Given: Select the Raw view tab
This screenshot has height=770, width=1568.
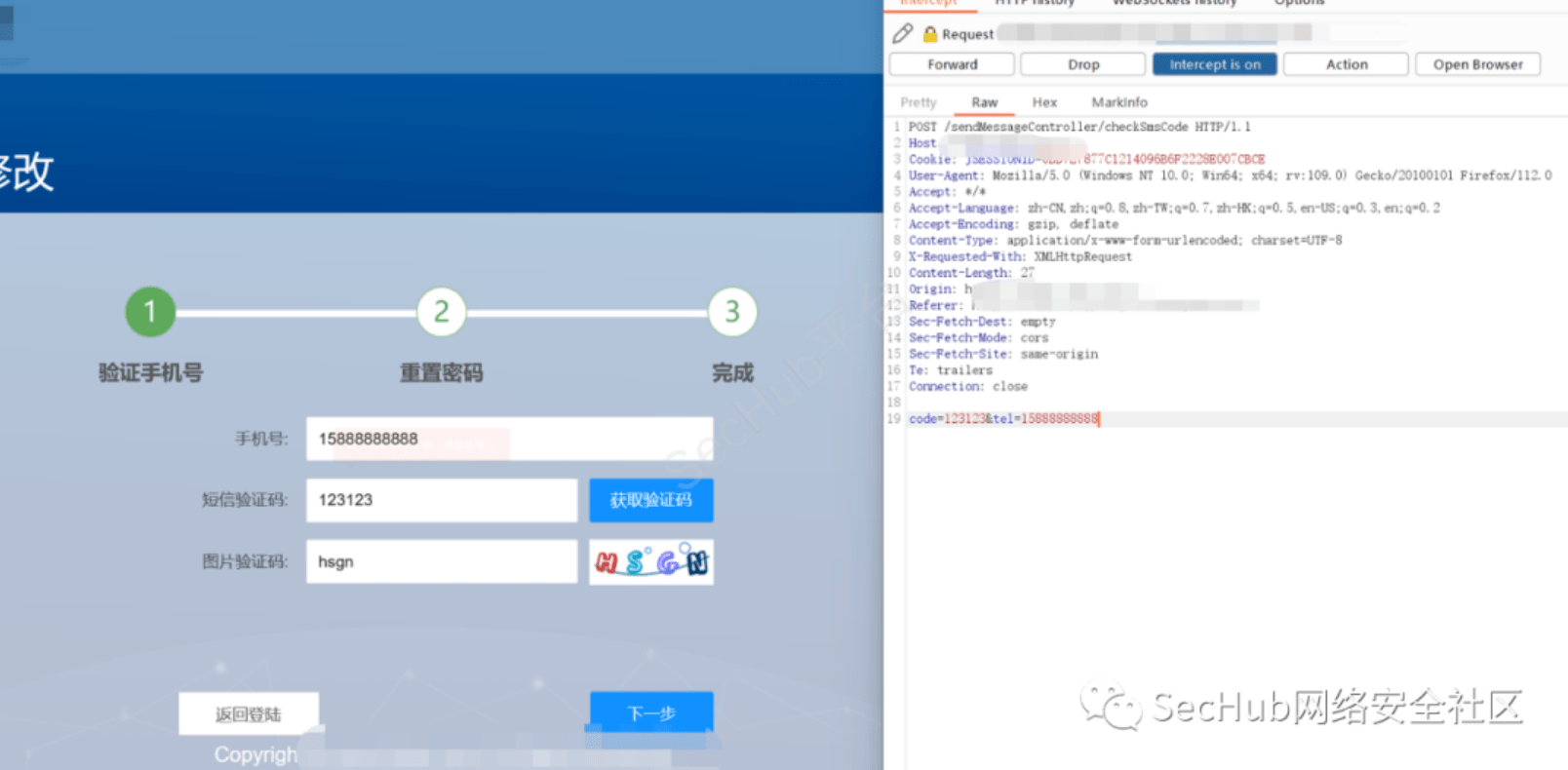Looking at the screenshot, I should (985, 102).
